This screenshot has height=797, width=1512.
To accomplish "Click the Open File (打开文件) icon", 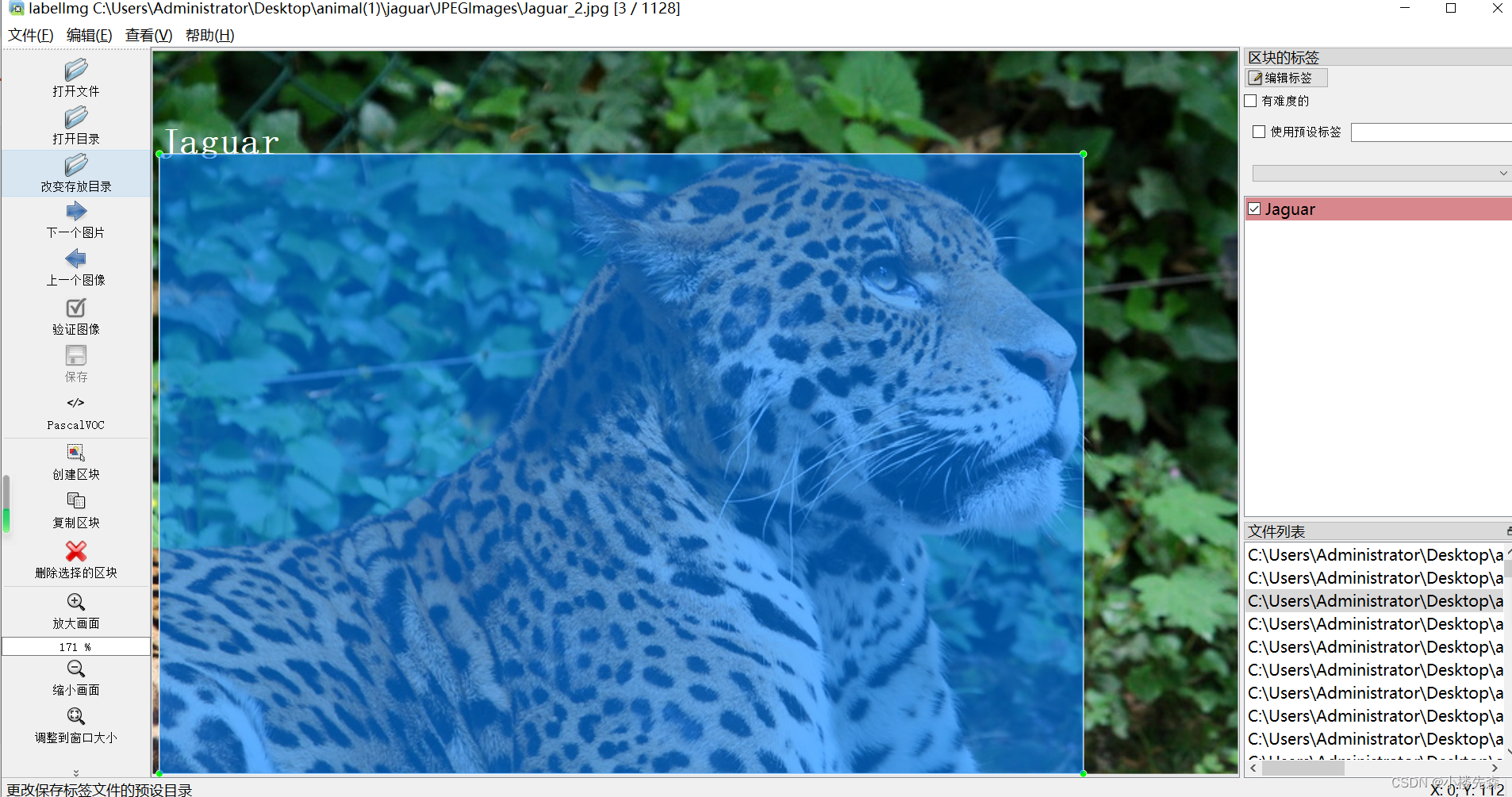I will click(x=76, y=70).
